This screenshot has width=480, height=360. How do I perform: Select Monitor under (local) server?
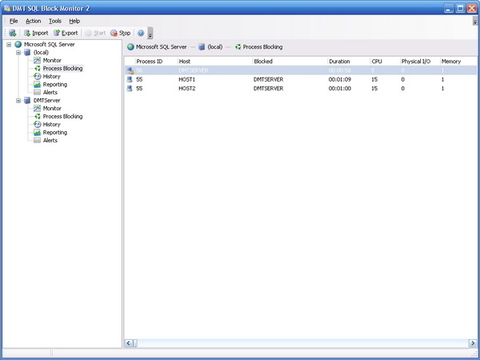pyautogui.click(x=52, y=60)
